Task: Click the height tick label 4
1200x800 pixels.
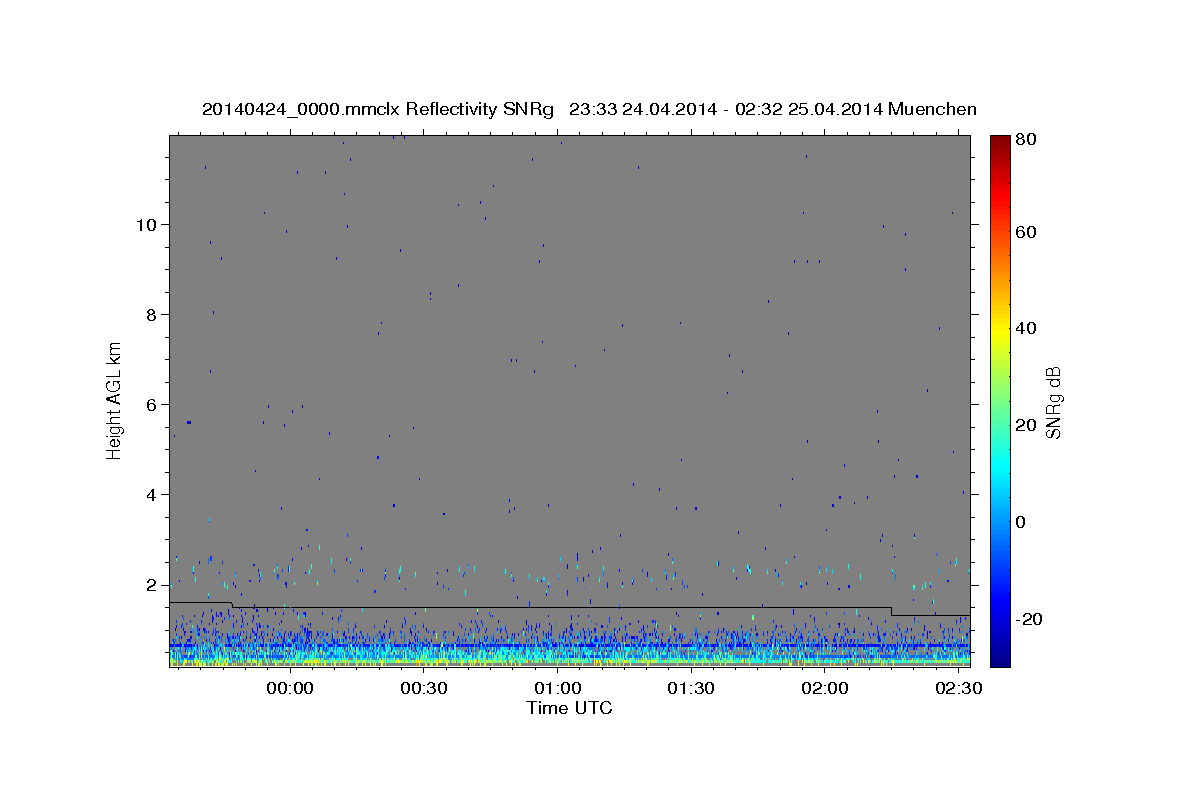Action: coord(151,495)
